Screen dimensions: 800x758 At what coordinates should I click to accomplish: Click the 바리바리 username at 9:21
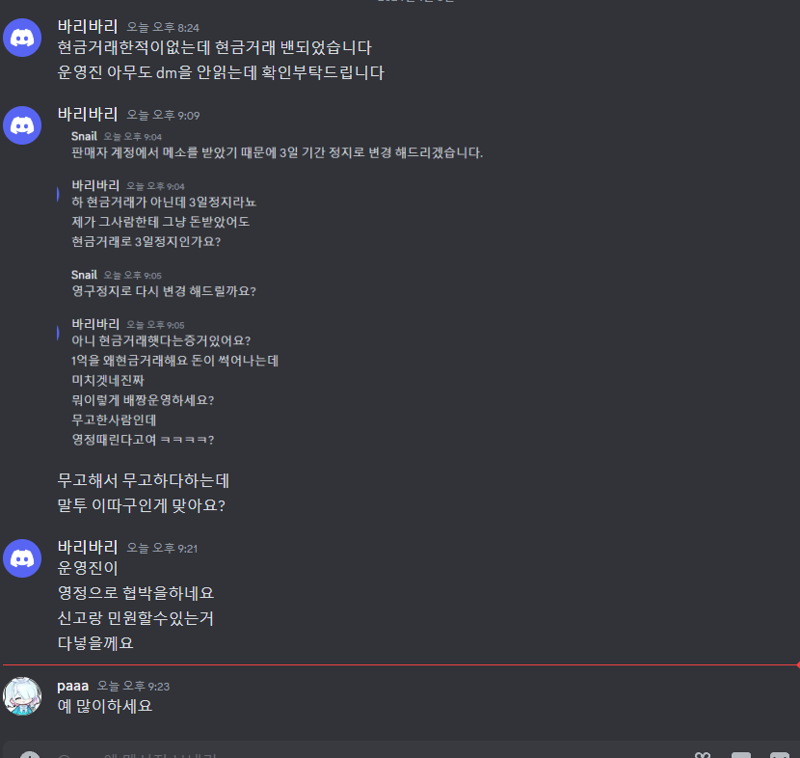pos(87,547)
